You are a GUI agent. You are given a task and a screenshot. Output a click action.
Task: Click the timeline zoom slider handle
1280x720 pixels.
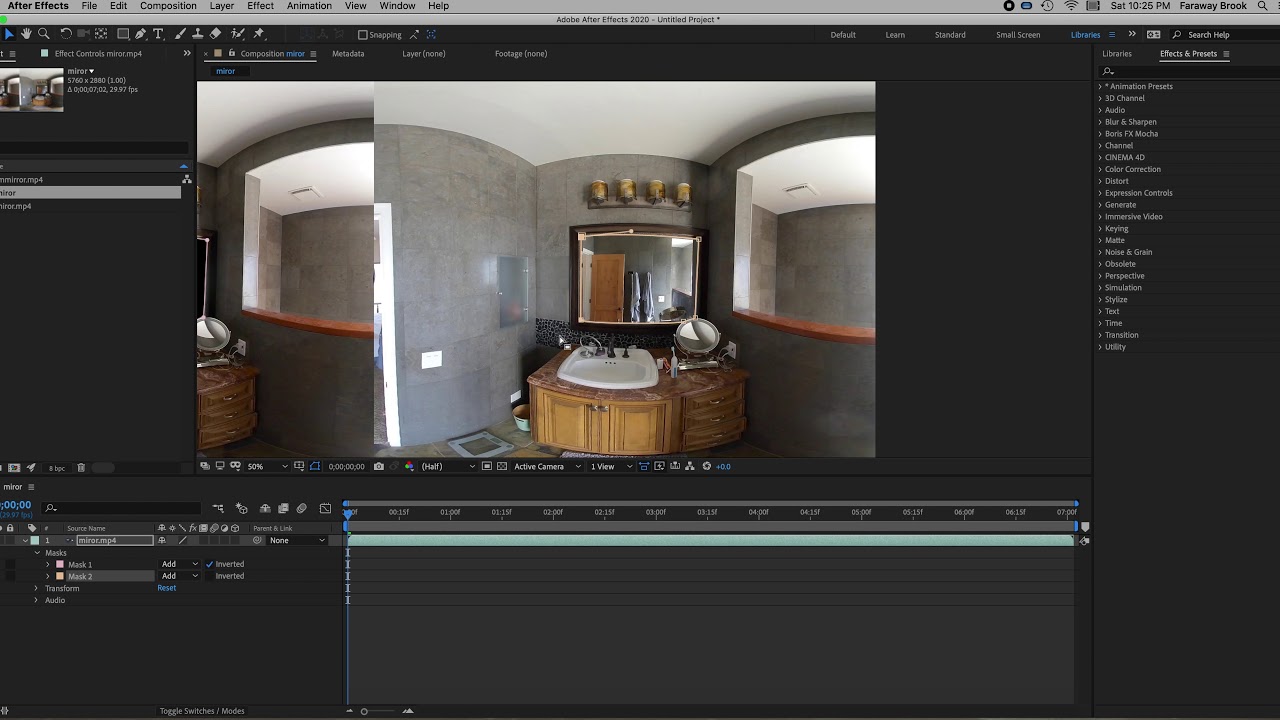click(x=364, y=711)
